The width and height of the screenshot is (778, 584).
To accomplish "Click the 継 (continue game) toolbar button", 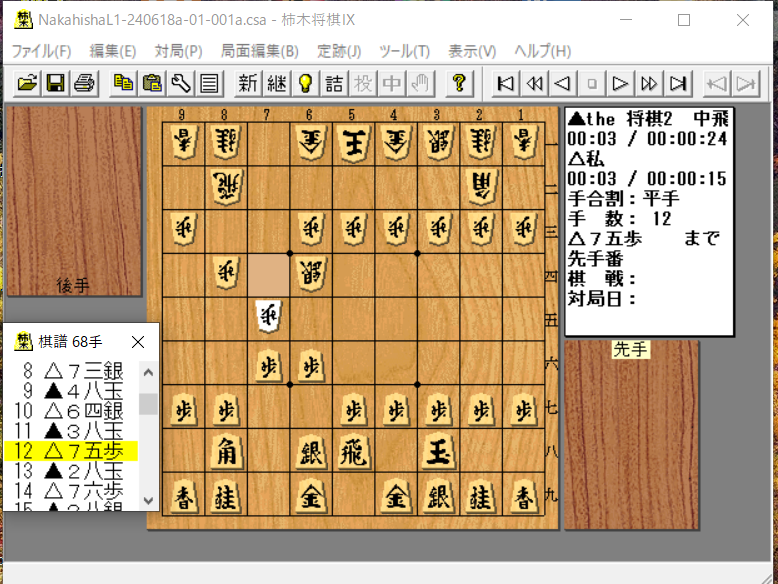I will click(x=276, y=83).
